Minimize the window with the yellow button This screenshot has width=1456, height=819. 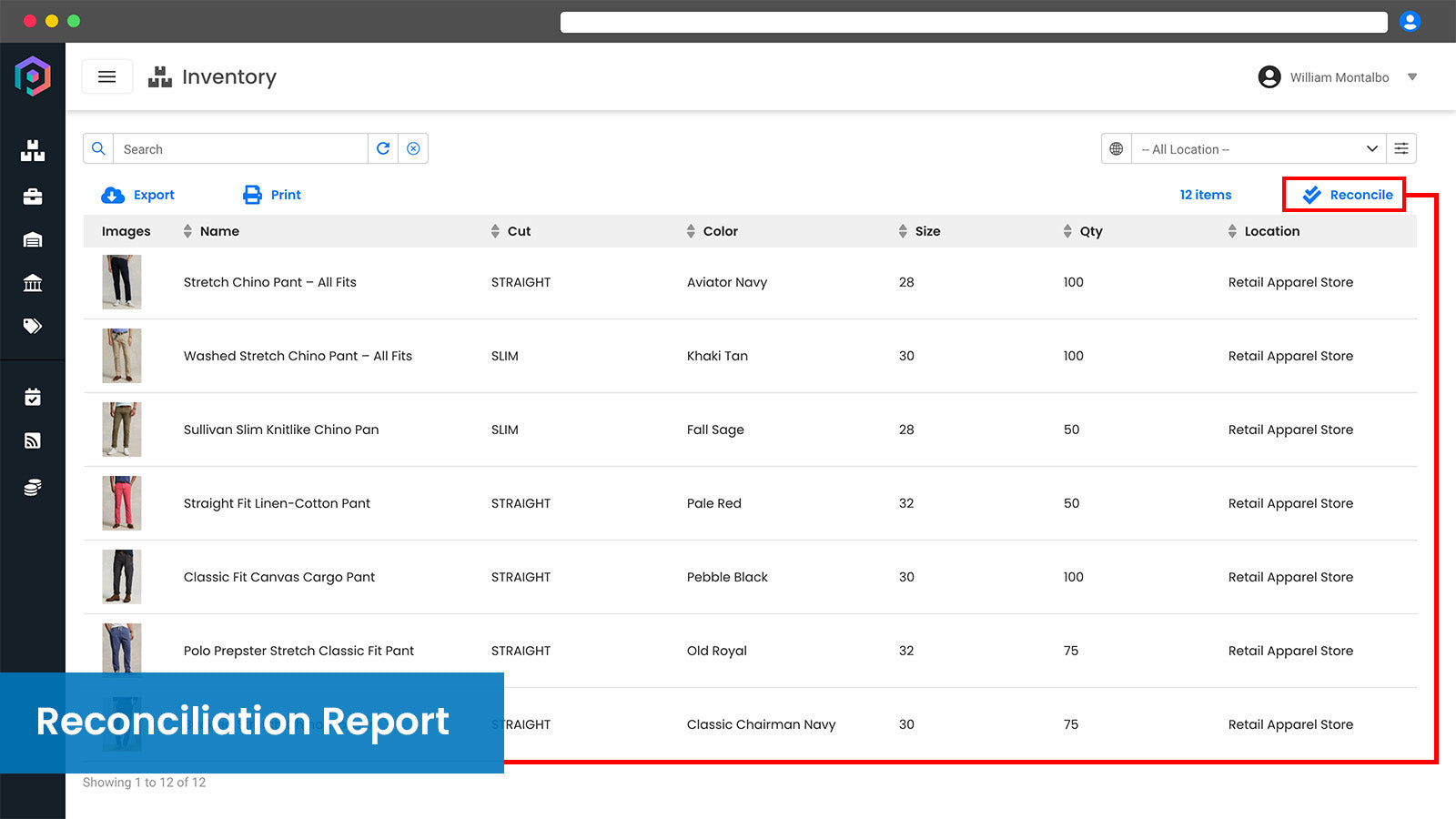click(52, 21)
